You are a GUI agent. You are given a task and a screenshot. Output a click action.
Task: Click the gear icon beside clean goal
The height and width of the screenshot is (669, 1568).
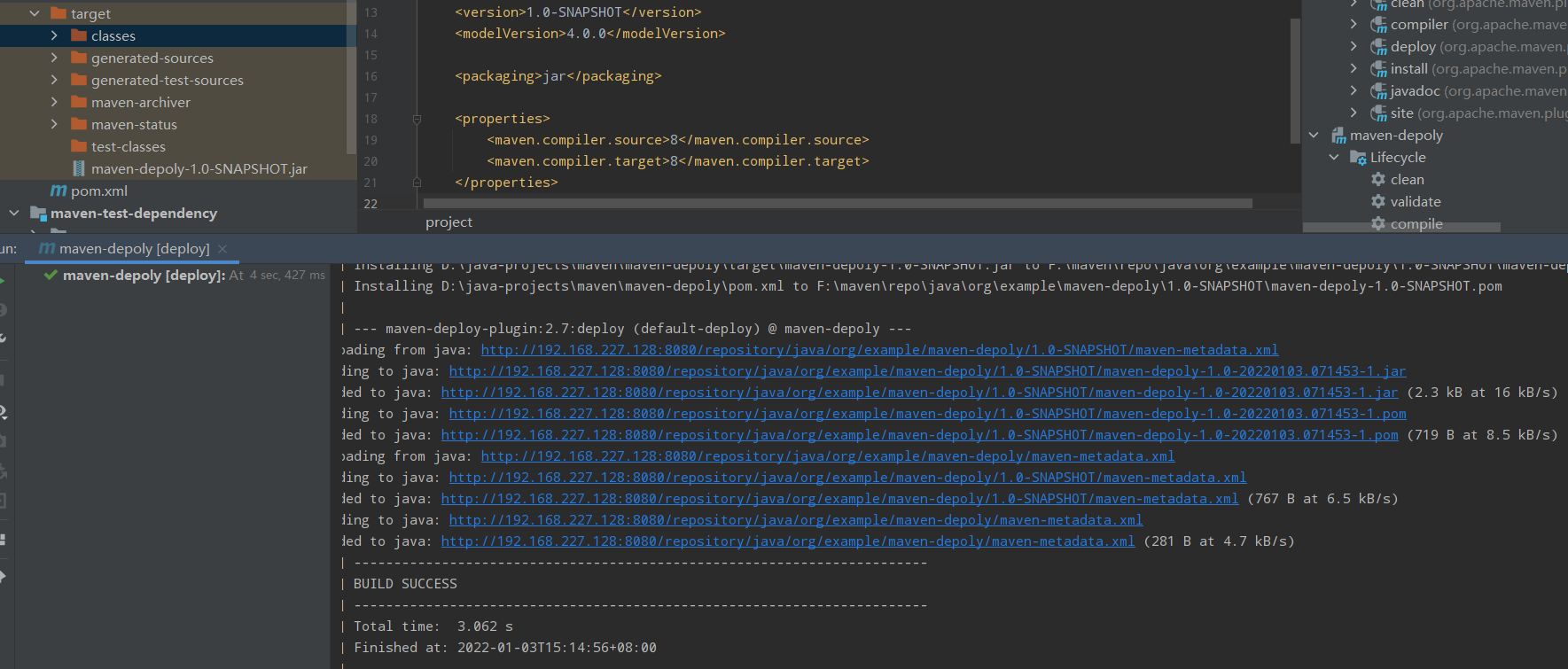click(1378, 179)
